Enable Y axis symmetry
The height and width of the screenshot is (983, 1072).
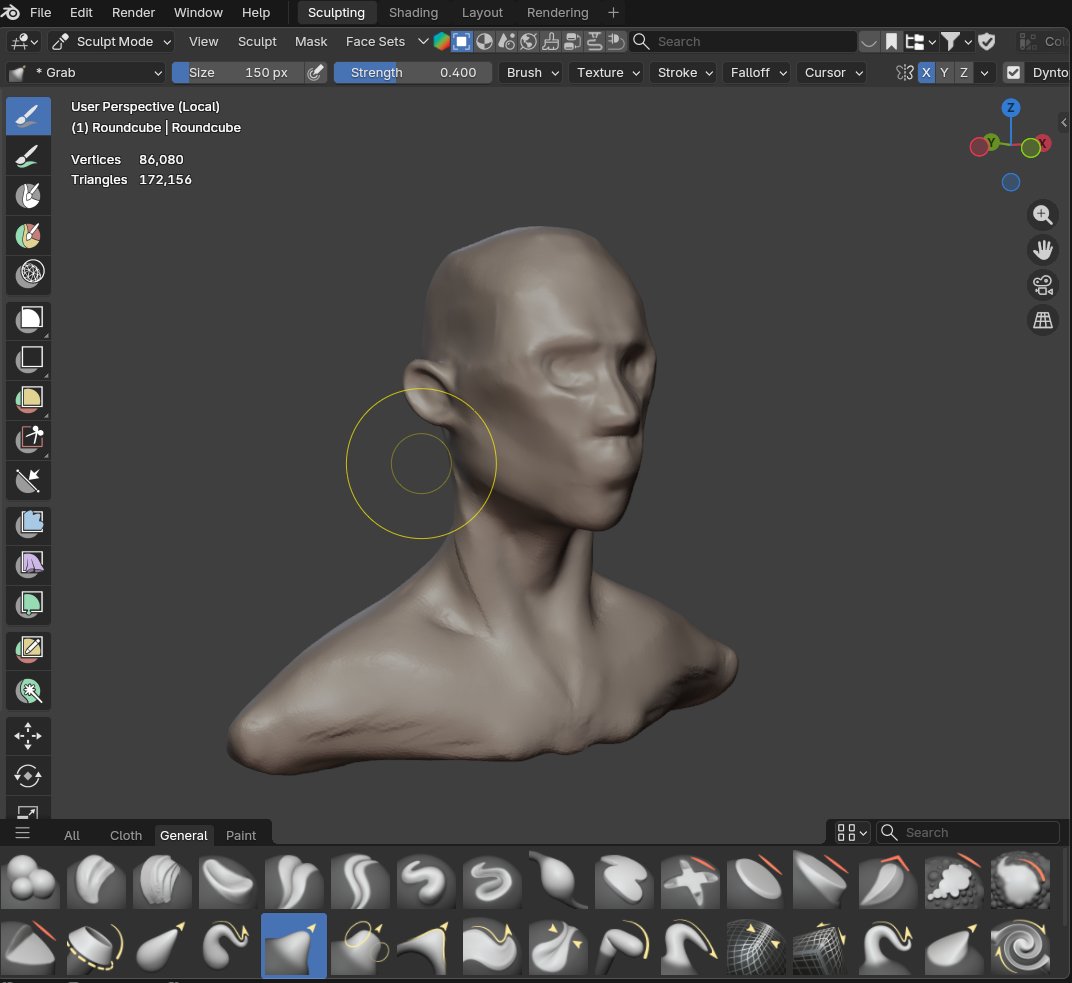pos(944,72)
